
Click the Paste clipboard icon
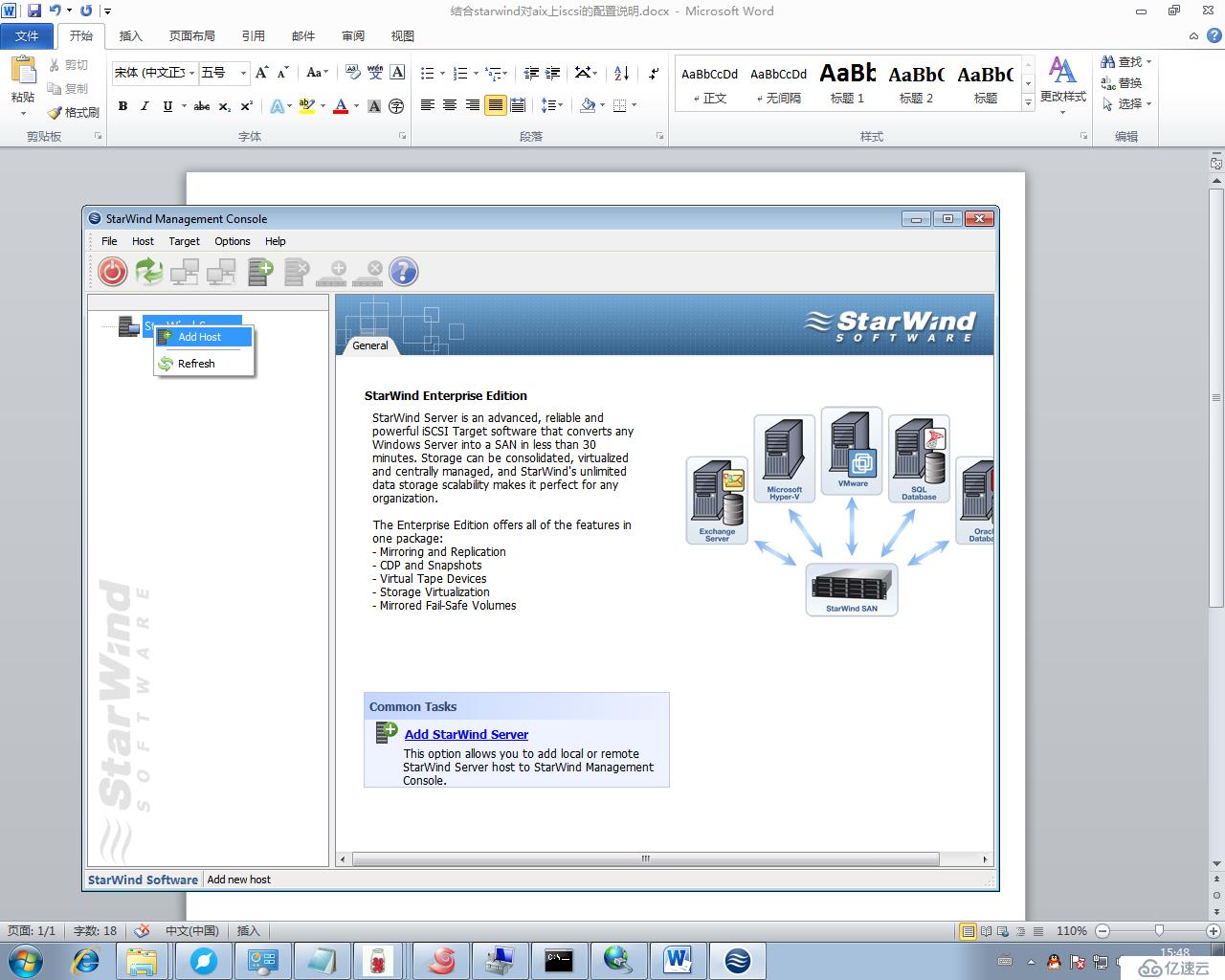23,72
